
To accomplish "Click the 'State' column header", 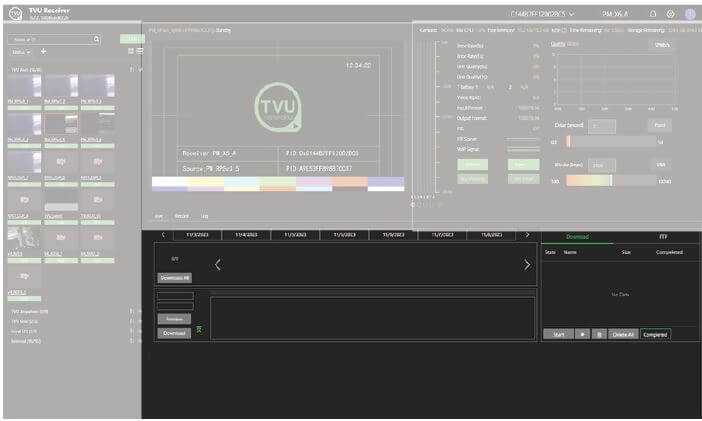I will pyautogui.click(x=550, y=252).
